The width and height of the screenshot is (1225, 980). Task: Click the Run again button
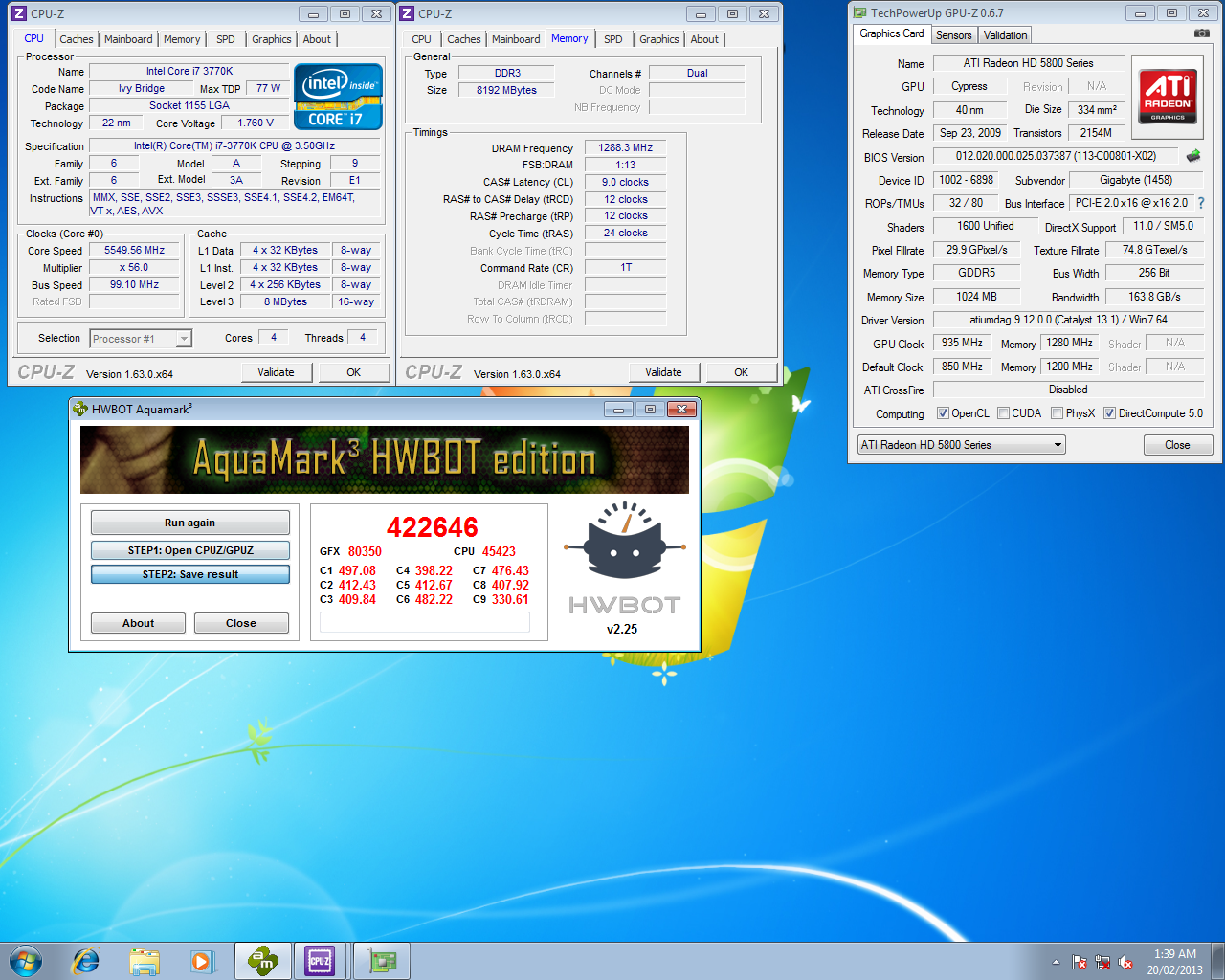(189, 523)
